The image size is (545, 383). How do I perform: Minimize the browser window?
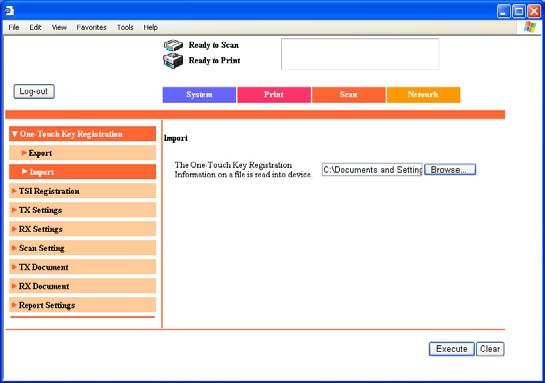coord(503,11)
